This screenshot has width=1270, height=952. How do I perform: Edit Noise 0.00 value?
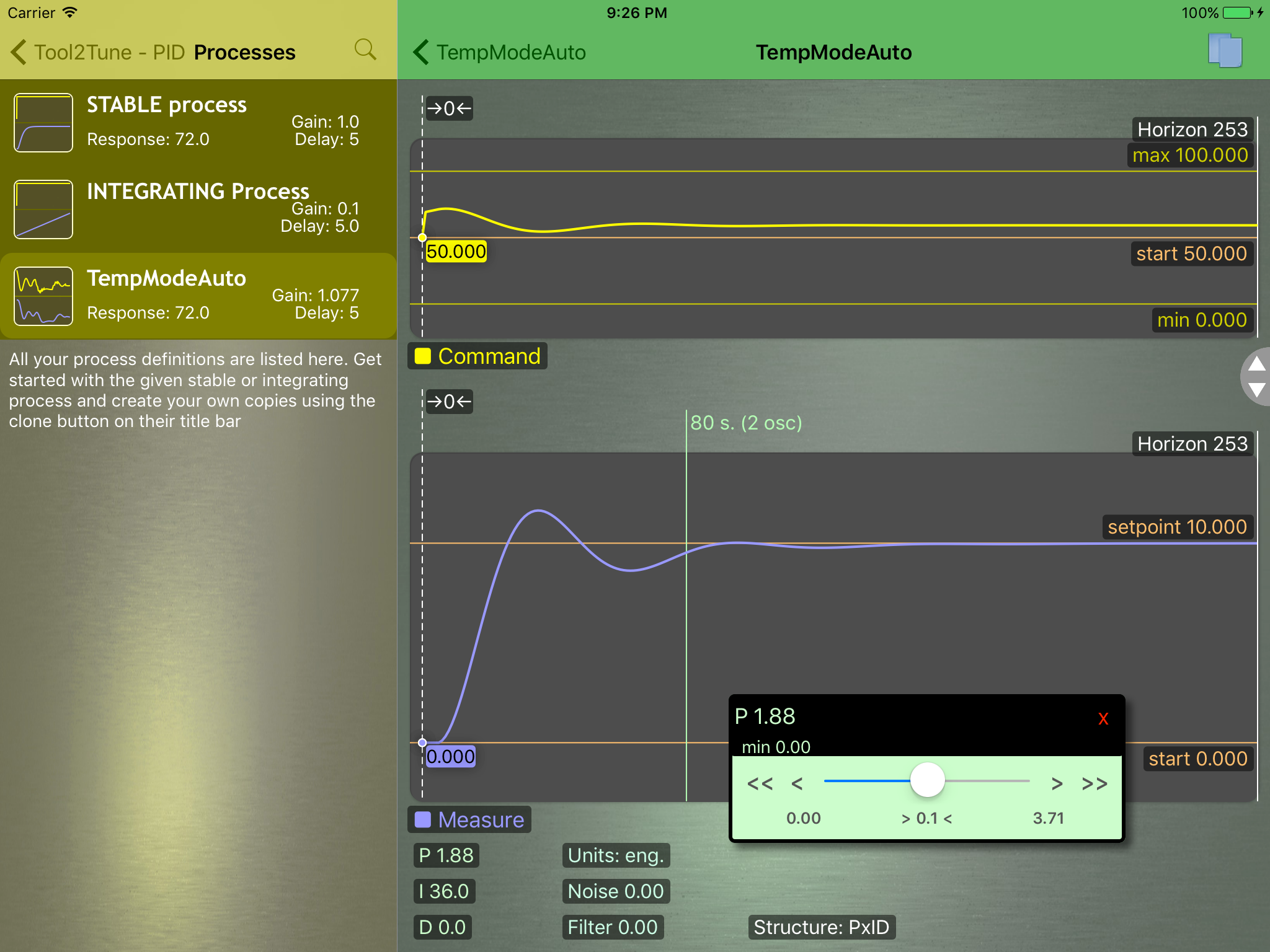coord(616,891)
